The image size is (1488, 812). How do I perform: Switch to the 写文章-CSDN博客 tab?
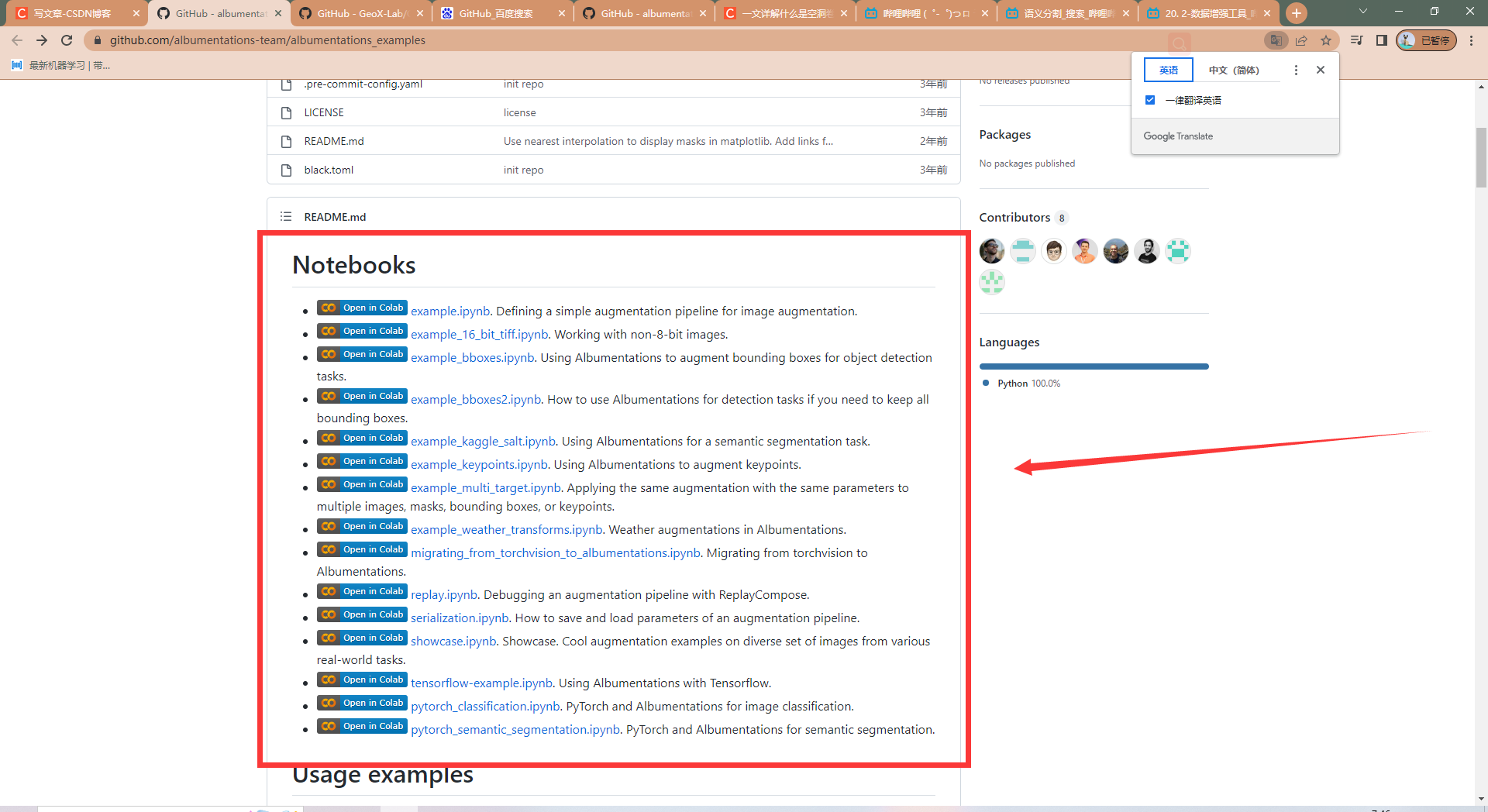tap(72, 13)
